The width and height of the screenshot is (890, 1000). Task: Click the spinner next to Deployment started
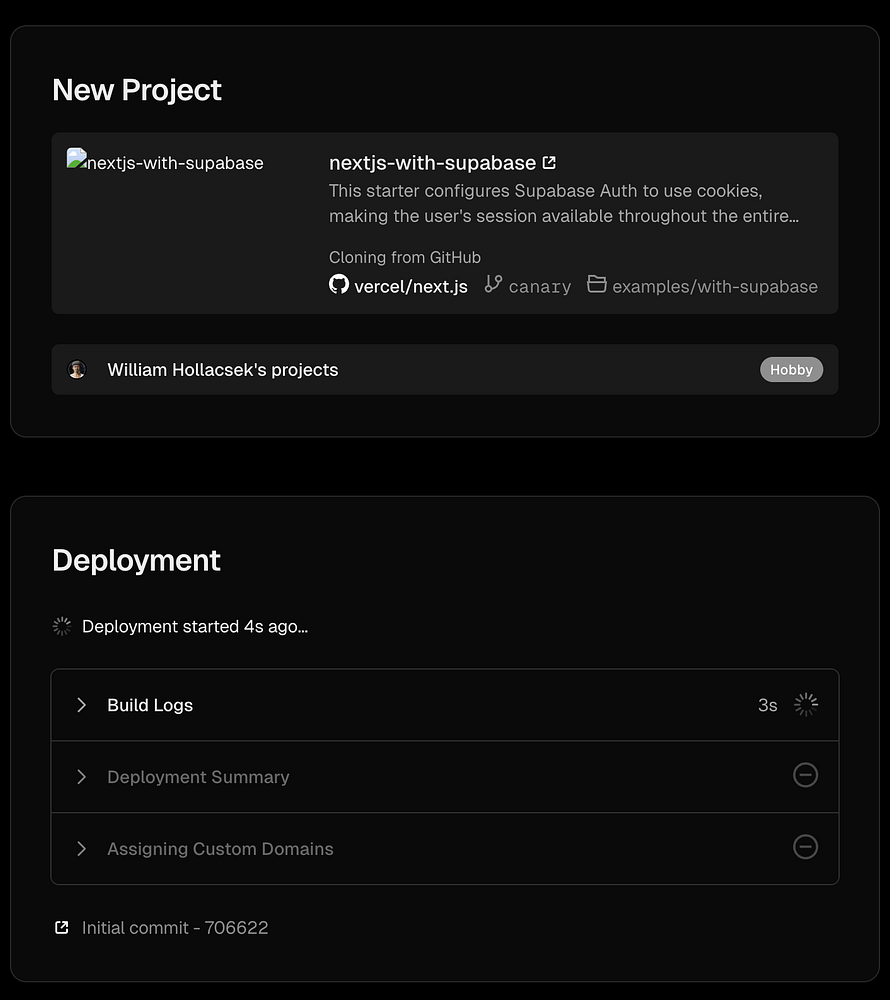pos(62,627)
